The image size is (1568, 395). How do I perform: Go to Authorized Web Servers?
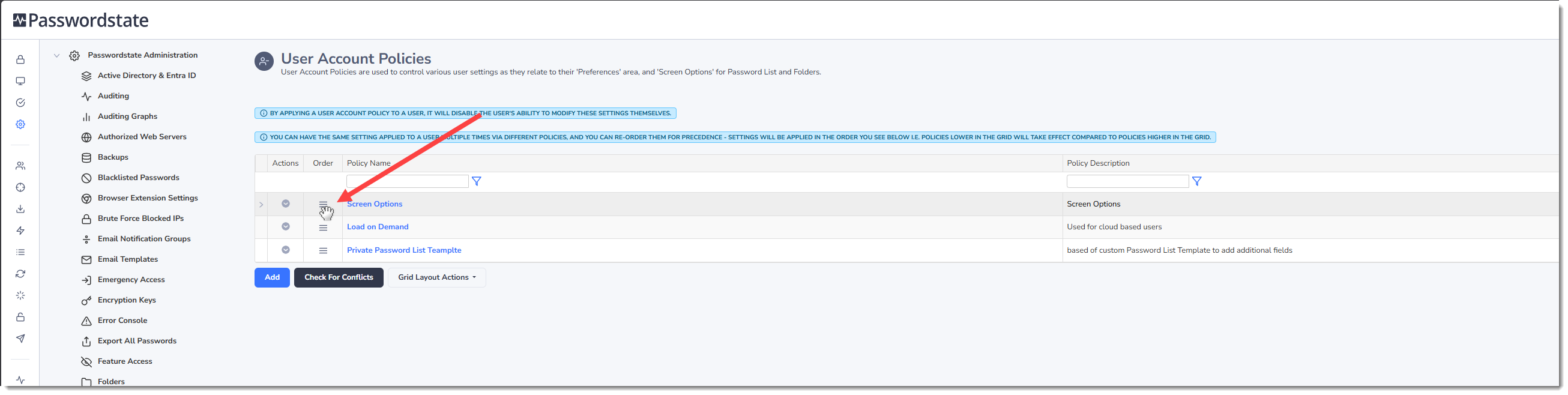pyautogui.click(x=142, y=137)
